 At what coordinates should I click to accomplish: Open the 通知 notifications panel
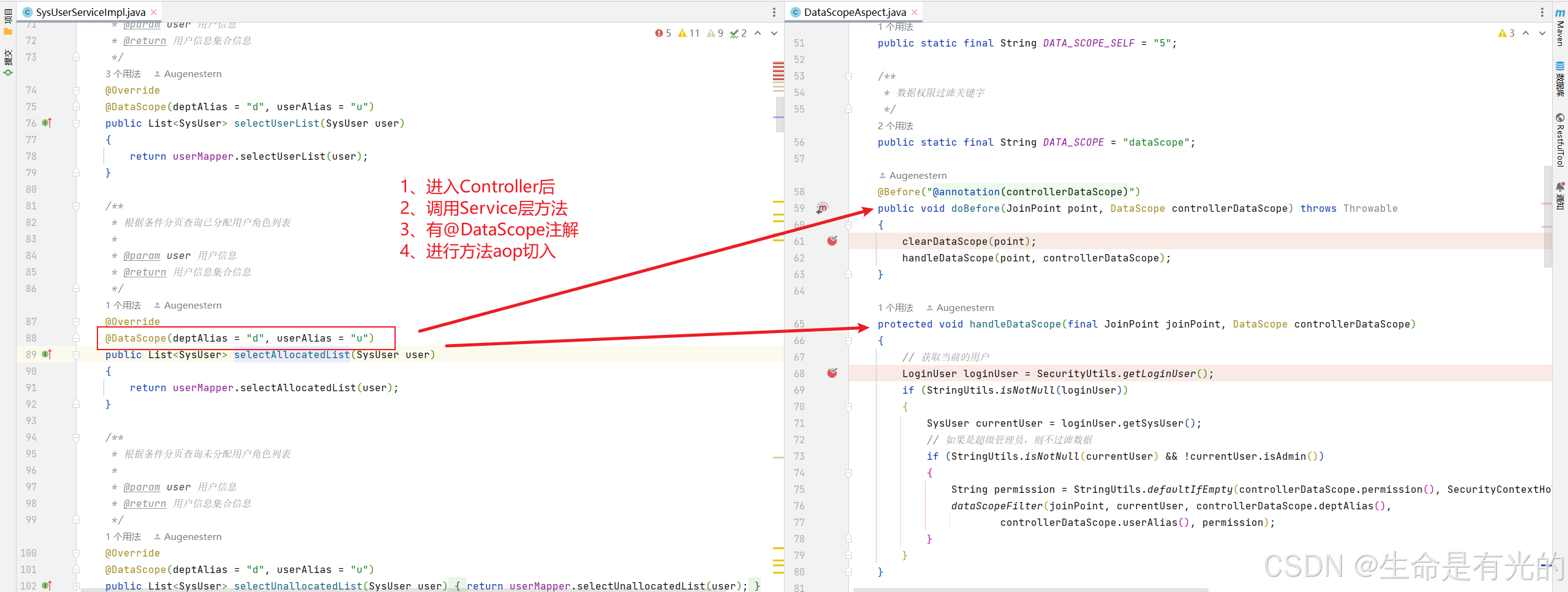pyautogui.click(x=1560, y=196)
